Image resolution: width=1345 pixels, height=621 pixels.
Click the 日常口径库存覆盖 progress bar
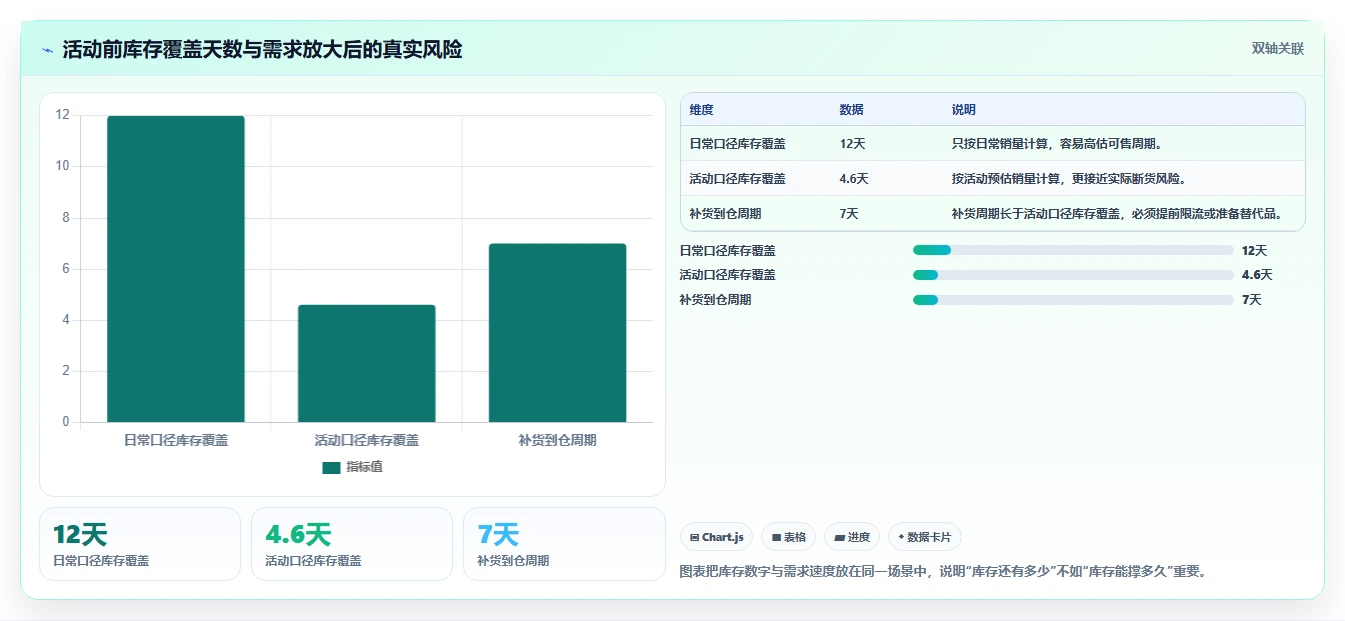(1073, 250)
